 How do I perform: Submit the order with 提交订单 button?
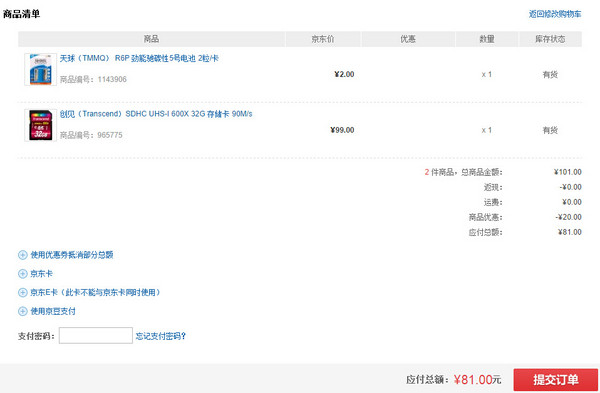pyautogui.click(x=556, y=380)
